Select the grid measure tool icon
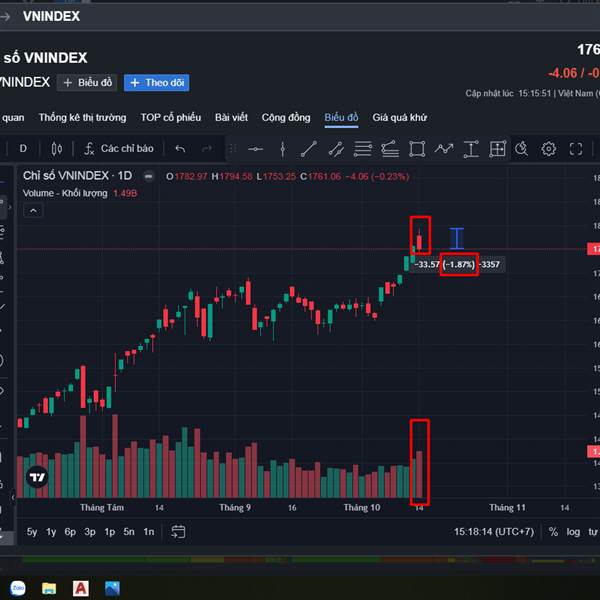 [498, 148]
